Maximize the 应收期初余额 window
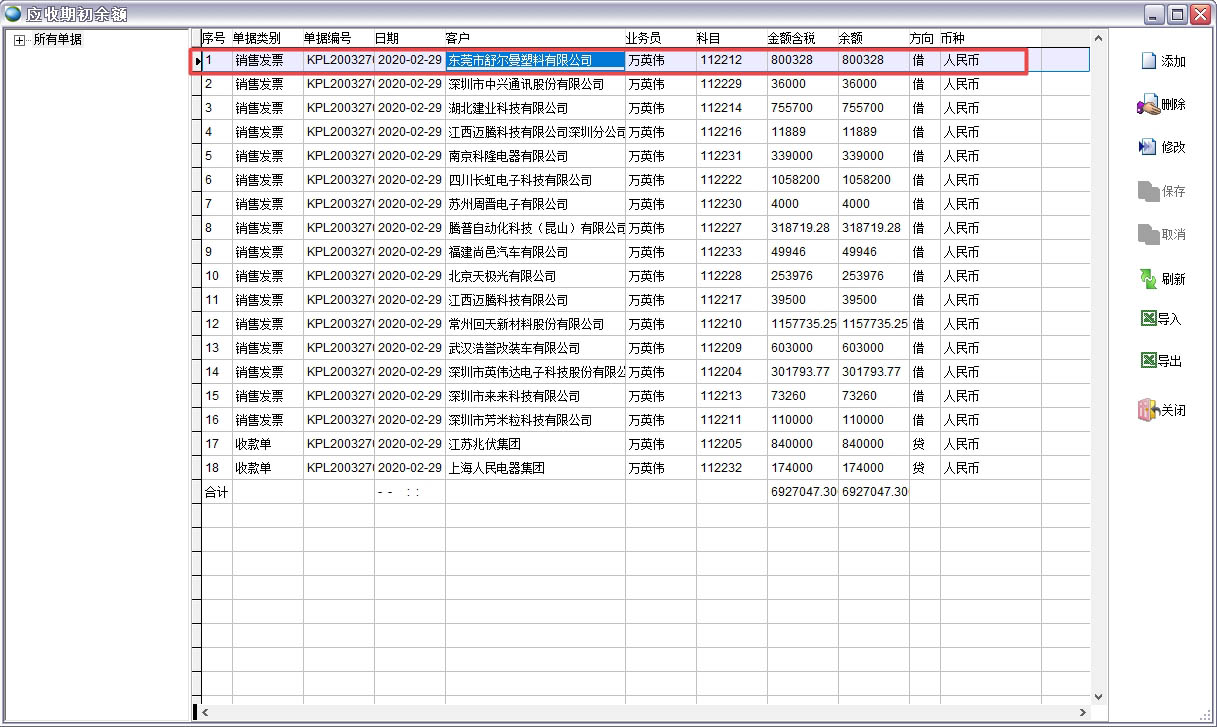Image resolution: width=1217 pixels, height=727 pixels. [1177, 14]
